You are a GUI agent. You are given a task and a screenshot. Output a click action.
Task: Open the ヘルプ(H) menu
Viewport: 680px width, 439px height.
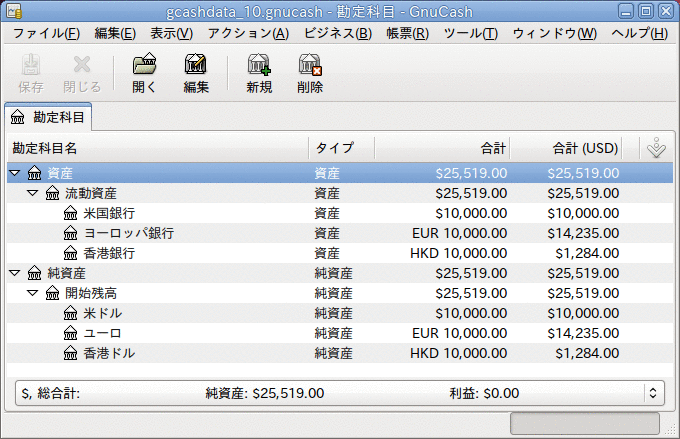tap(640, 33)
